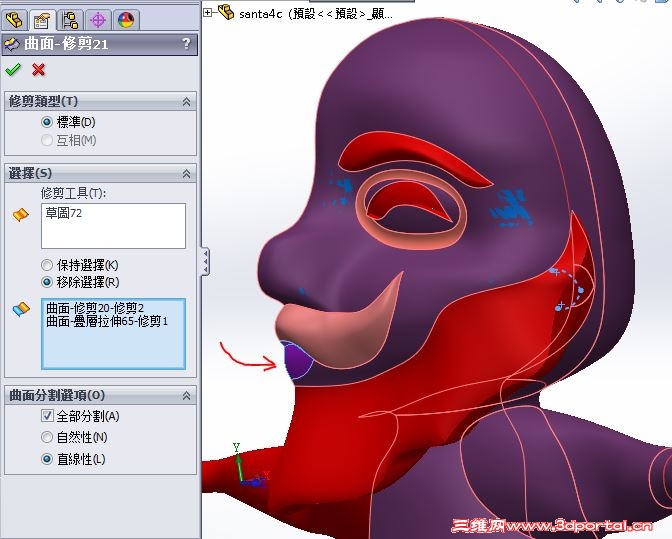Click the help question mark icon
The image size is (672, 539).
186,44
